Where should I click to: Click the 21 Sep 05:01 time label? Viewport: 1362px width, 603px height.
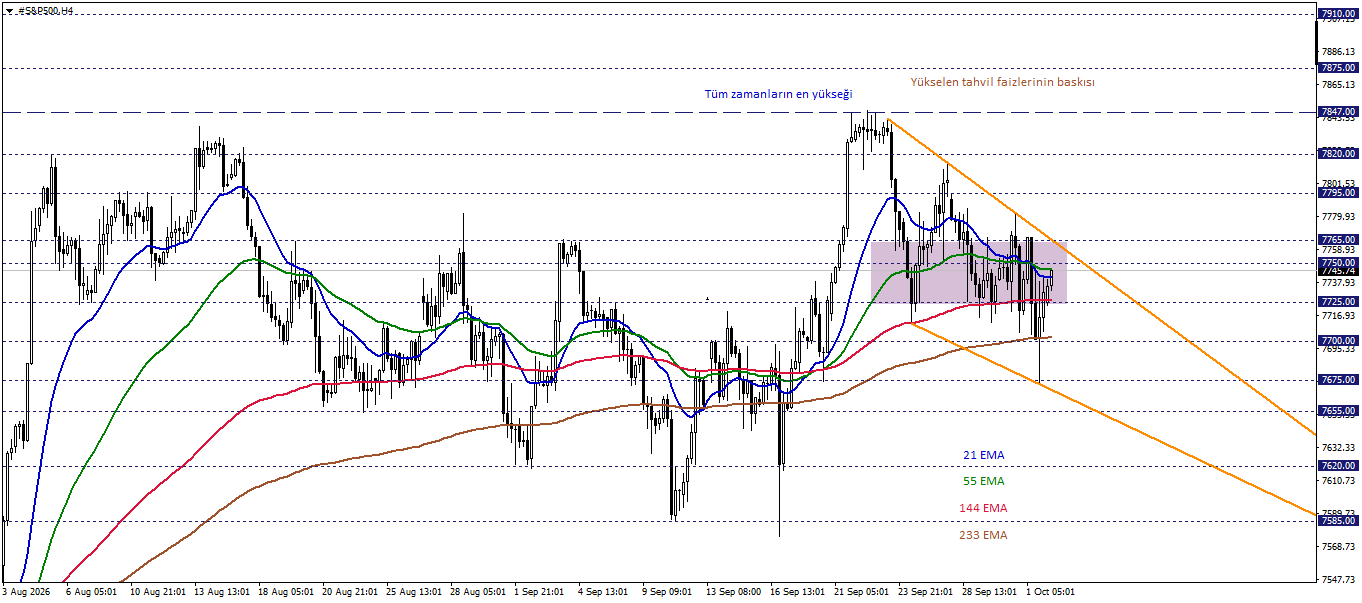click(x=862, y=592)
